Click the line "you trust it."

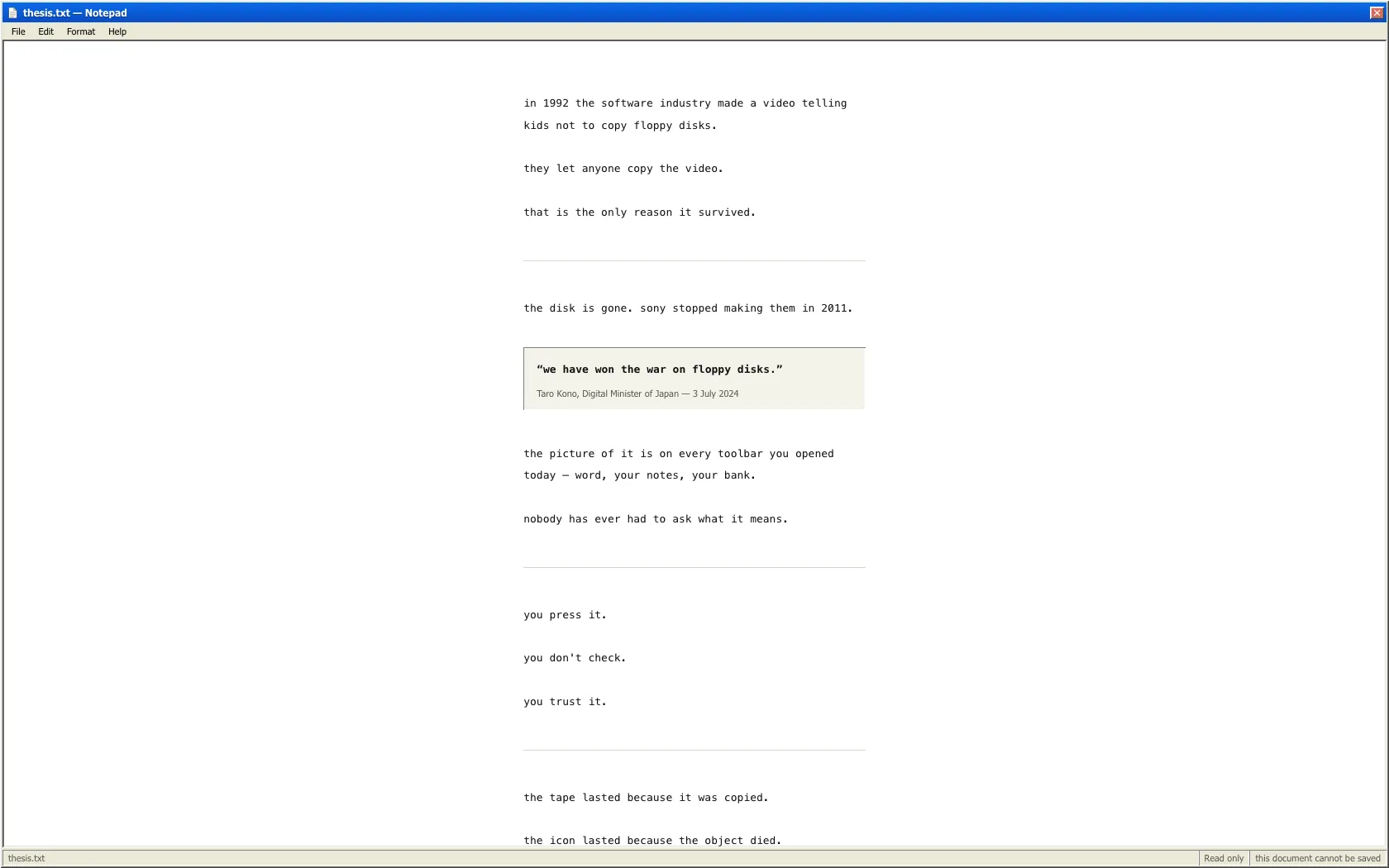565,702
